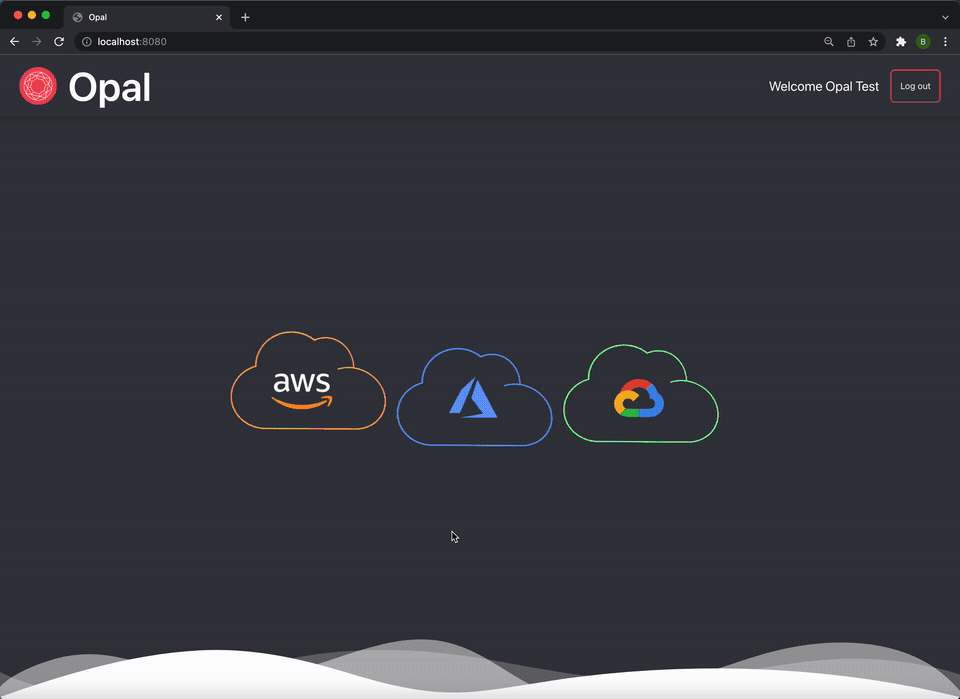This screenshot has height=699, width=960.
Task: Choose the Google Cloud icon
Action: [640, 394]
